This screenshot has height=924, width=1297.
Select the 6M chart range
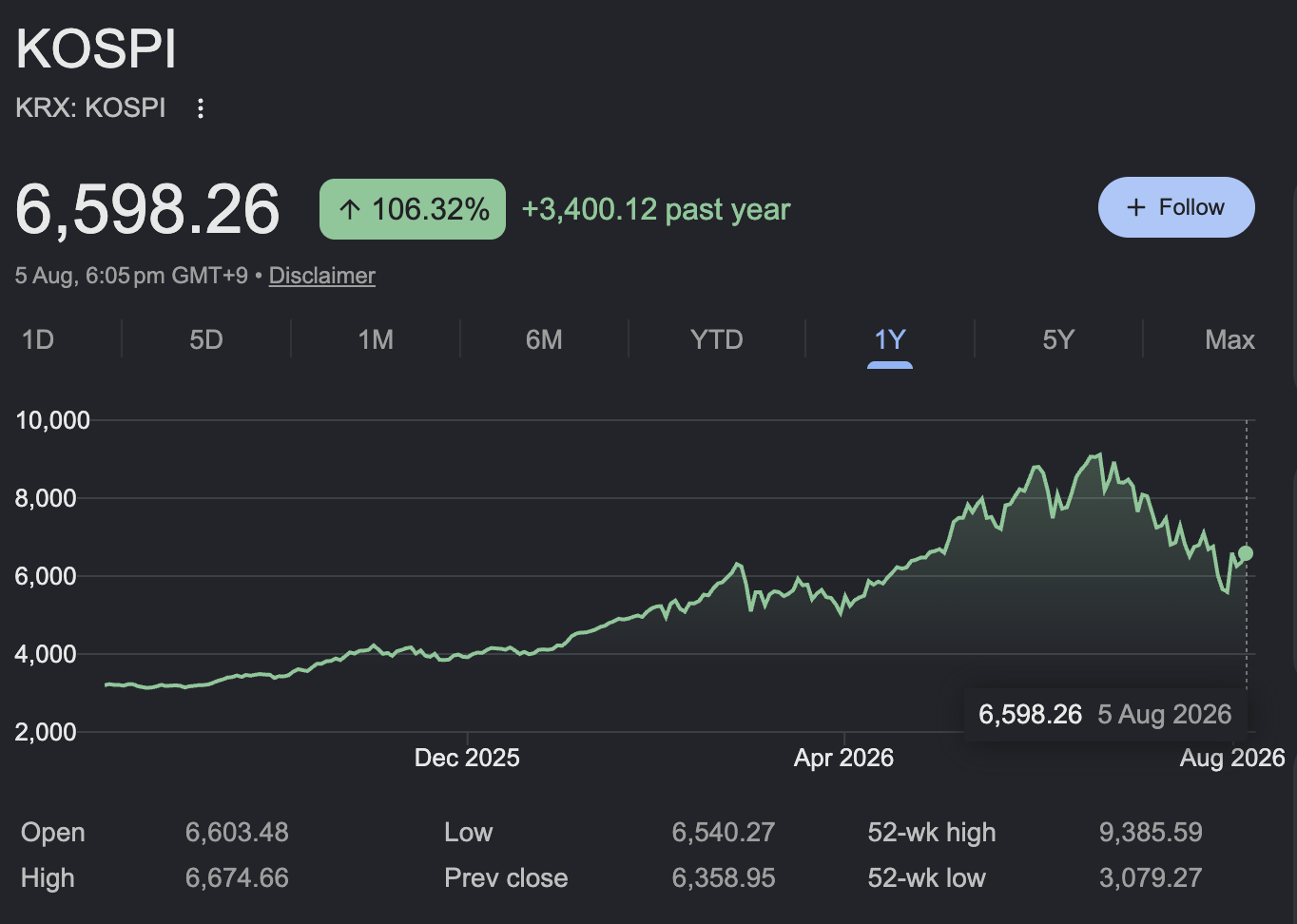(544, 339)
